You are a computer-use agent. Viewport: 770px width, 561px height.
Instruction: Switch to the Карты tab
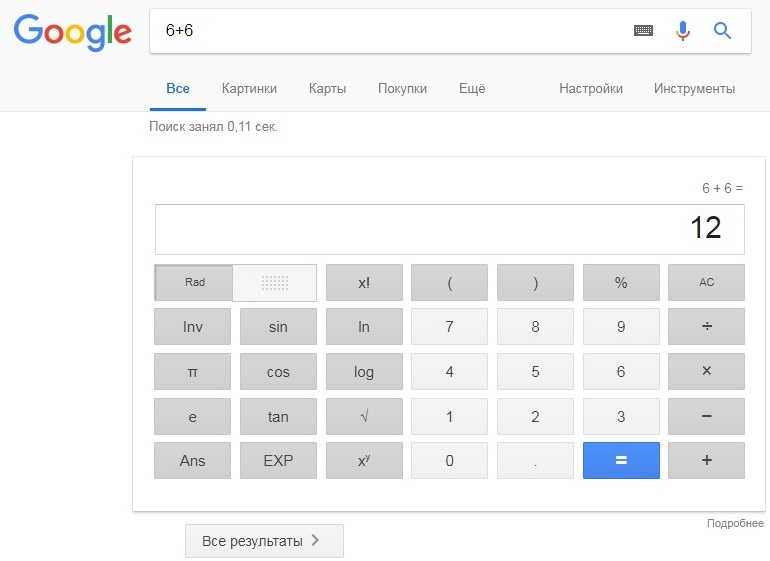(x=328, y=89)
